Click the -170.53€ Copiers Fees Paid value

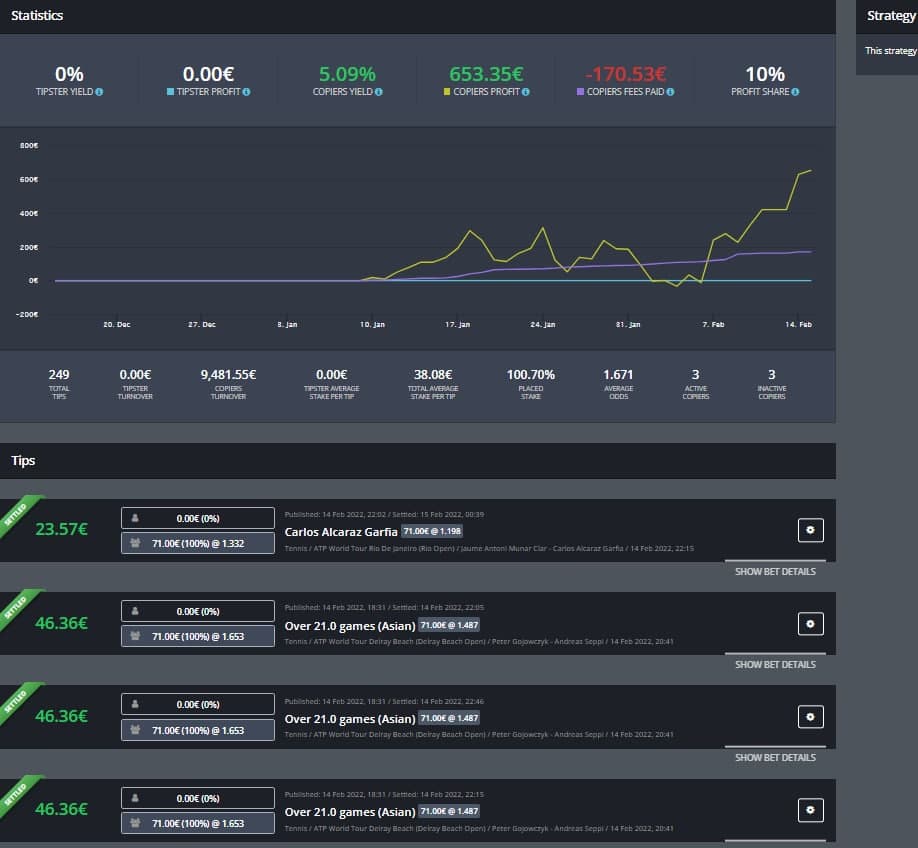(625, 74)
